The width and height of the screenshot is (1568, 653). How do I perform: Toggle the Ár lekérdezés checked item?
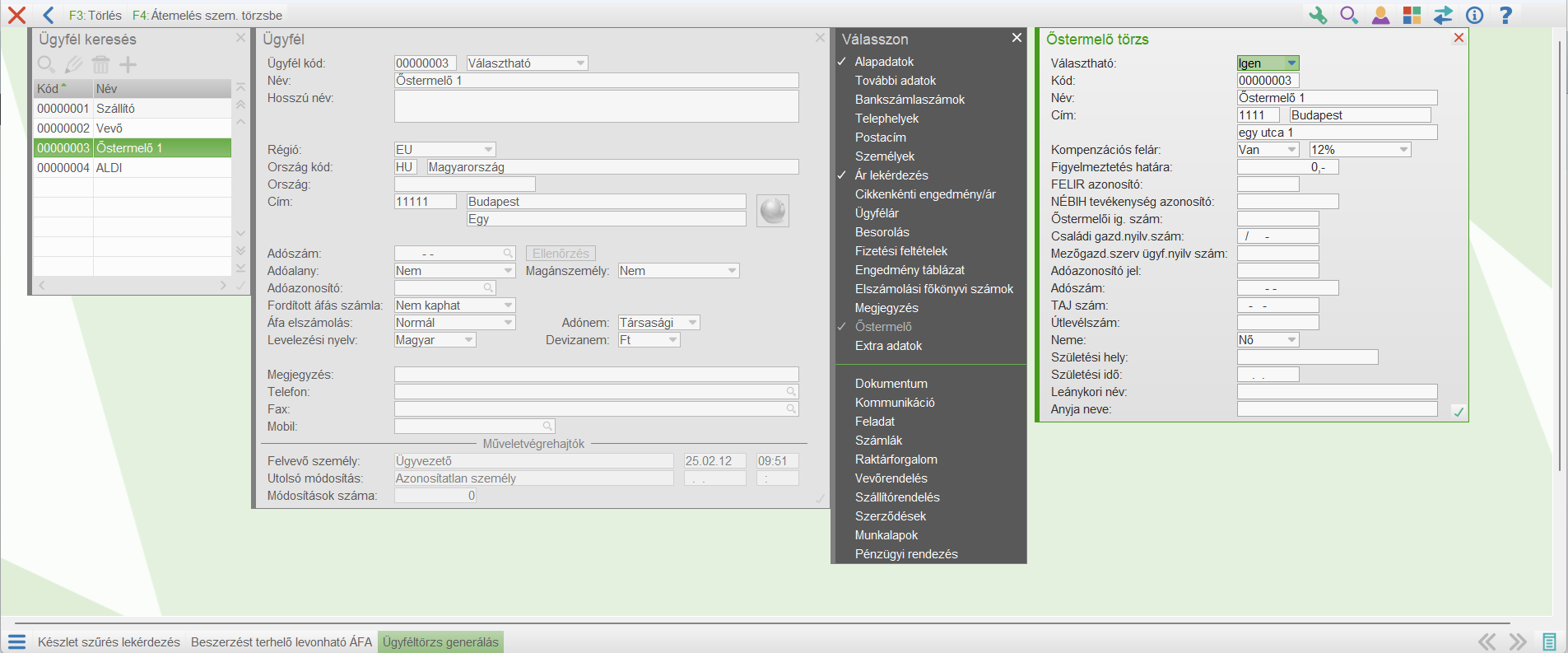(891, 175)
